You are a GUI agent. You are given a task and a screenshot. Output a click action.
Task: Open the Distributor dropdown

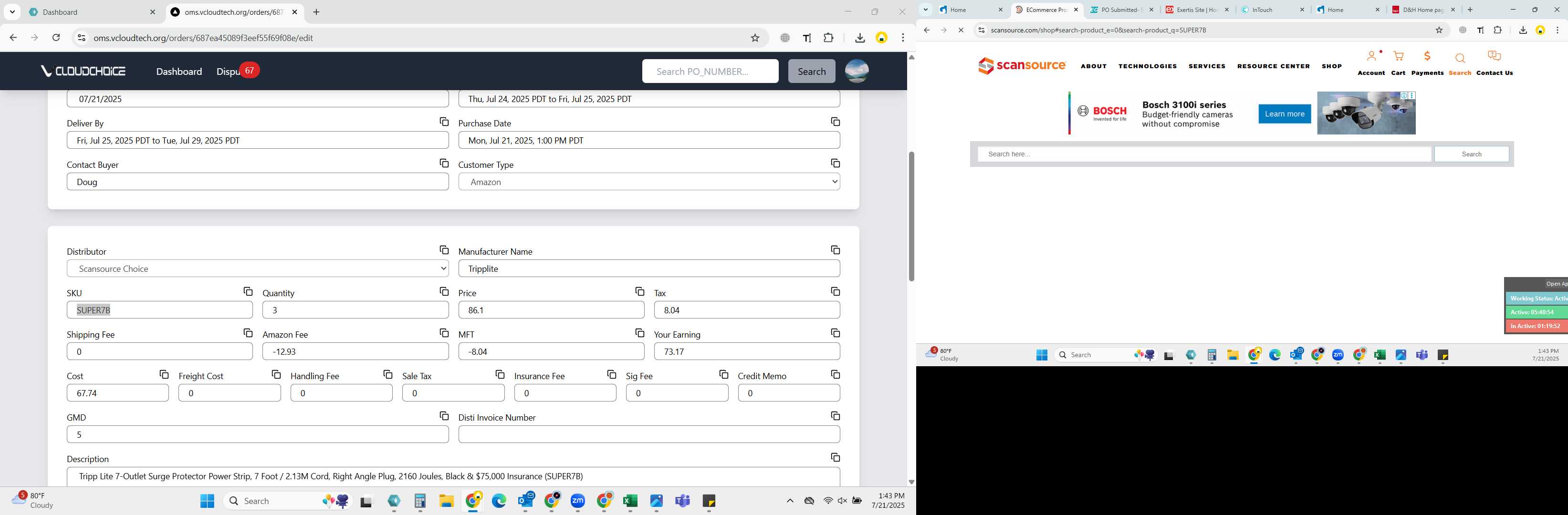coord(258,269)
